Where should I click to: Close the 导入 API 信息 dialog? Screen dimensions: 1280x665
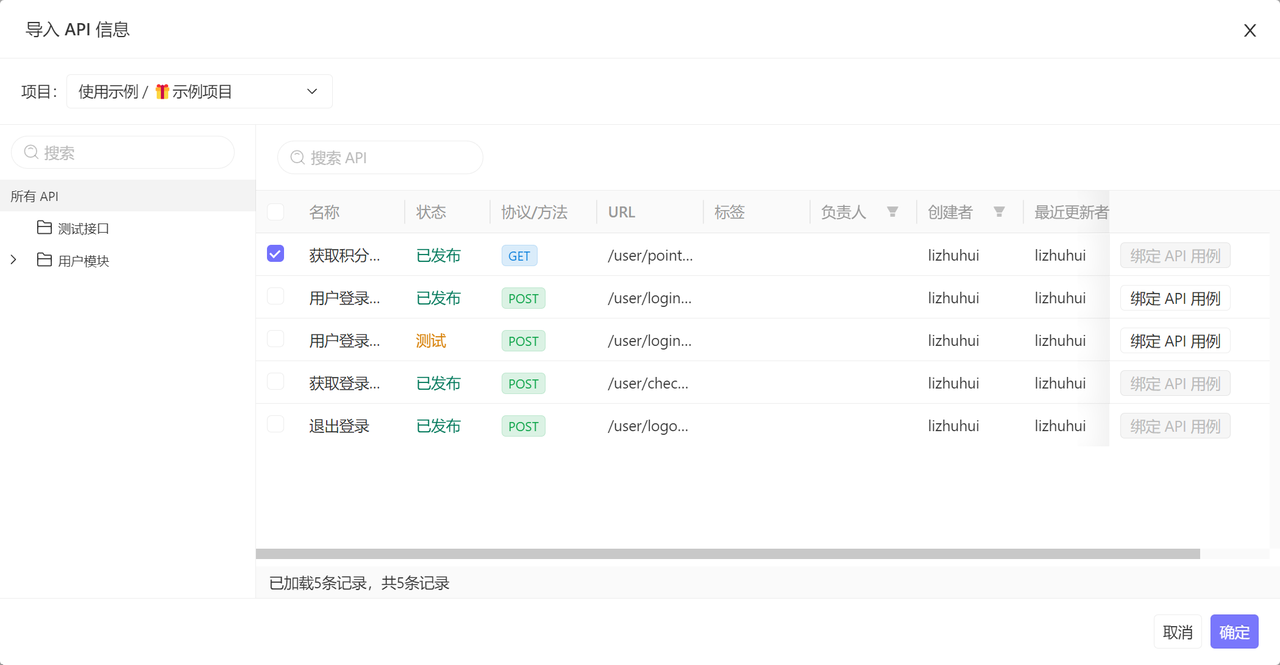[x=1250, y=31]
